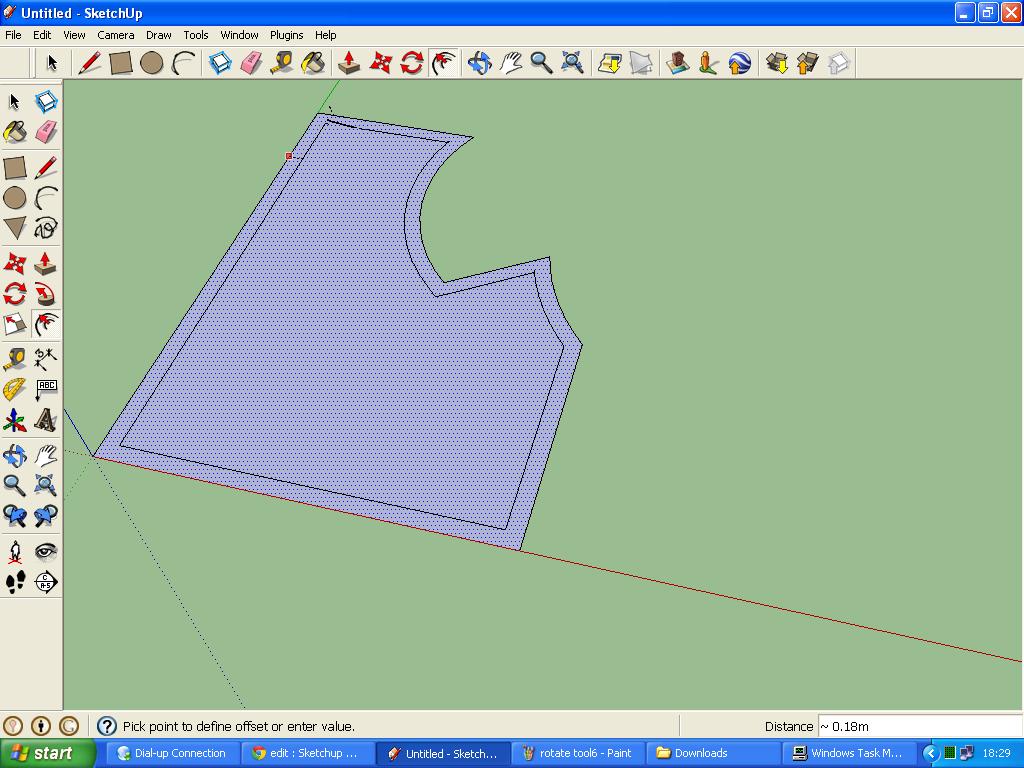Click the Next view tool
The width and height of the screenshot is (1024, 768).
pos(46,516)
